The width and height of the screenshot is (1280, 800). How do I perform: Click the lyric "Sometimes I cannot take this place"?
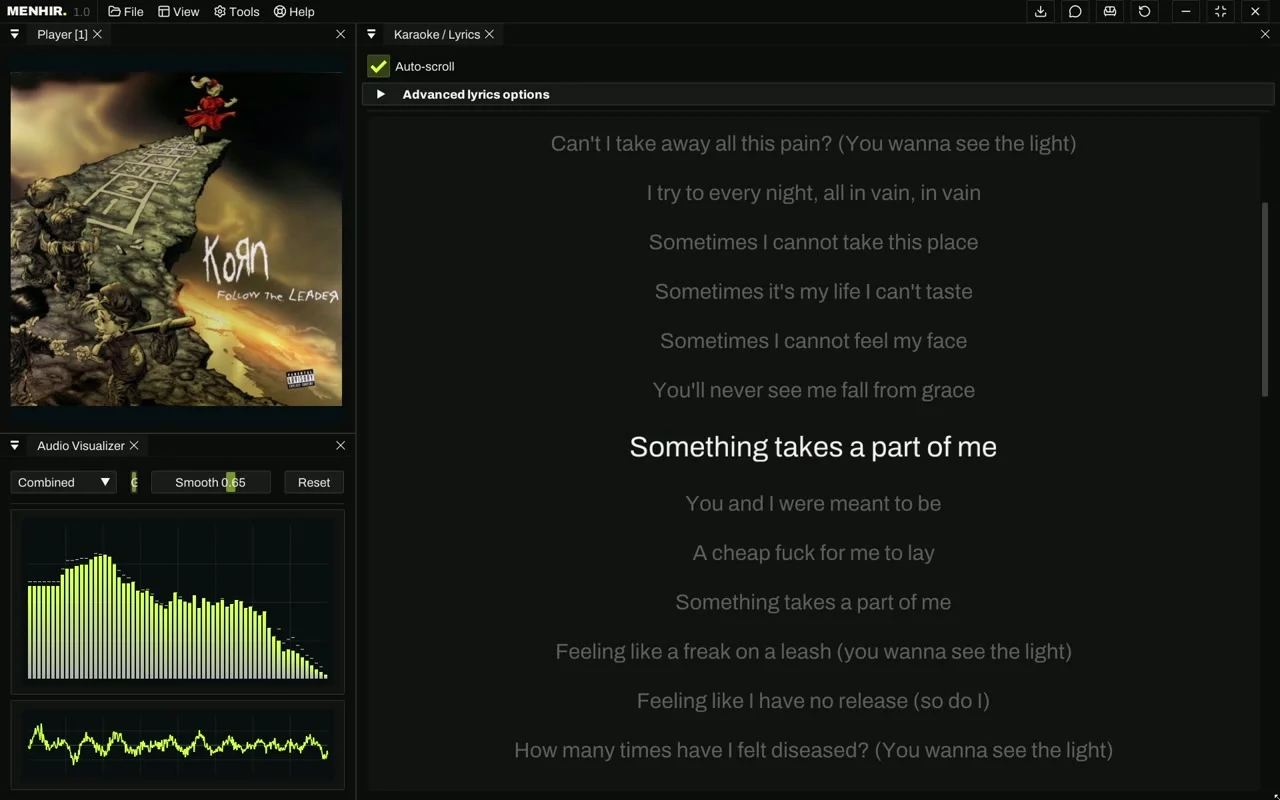coord(813,242)
